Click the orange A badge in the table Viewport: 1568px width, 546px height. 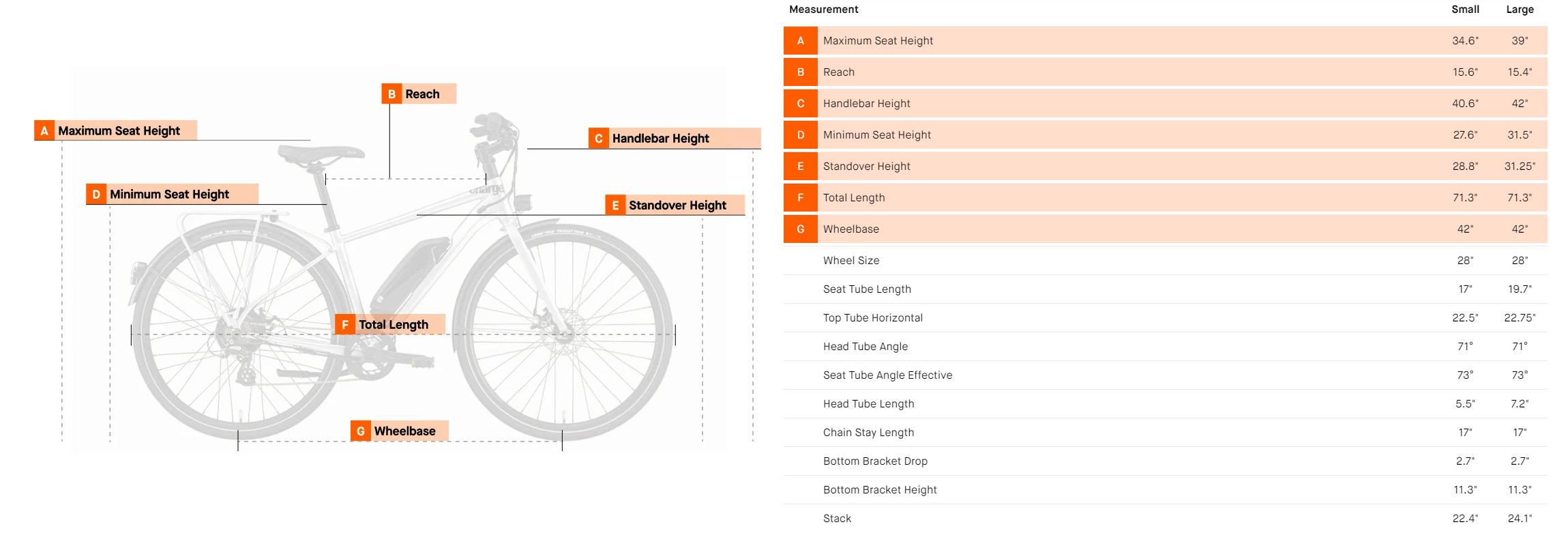coord(800,41)
